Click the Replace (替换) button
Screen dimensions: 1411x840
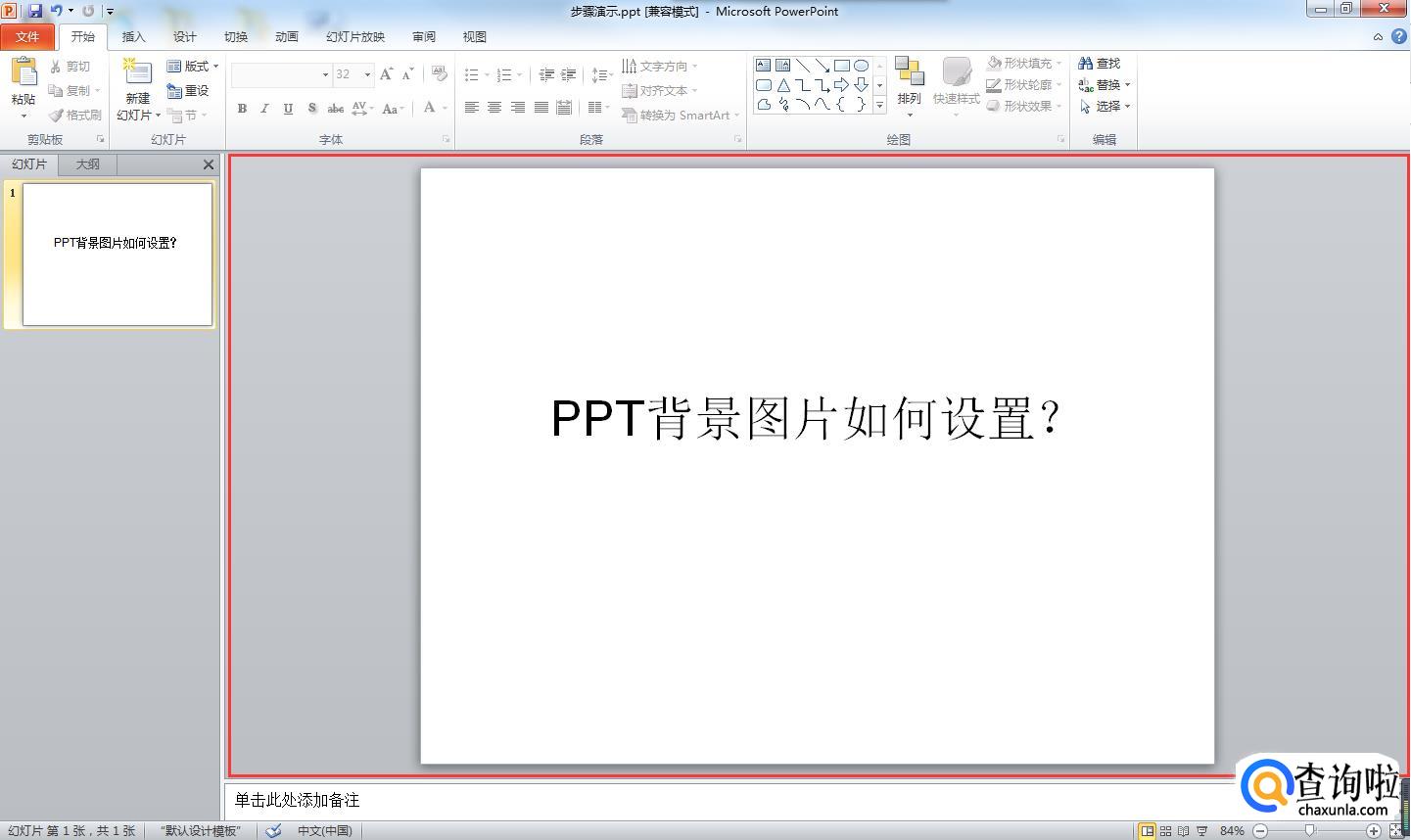[x=1106, y=85]
